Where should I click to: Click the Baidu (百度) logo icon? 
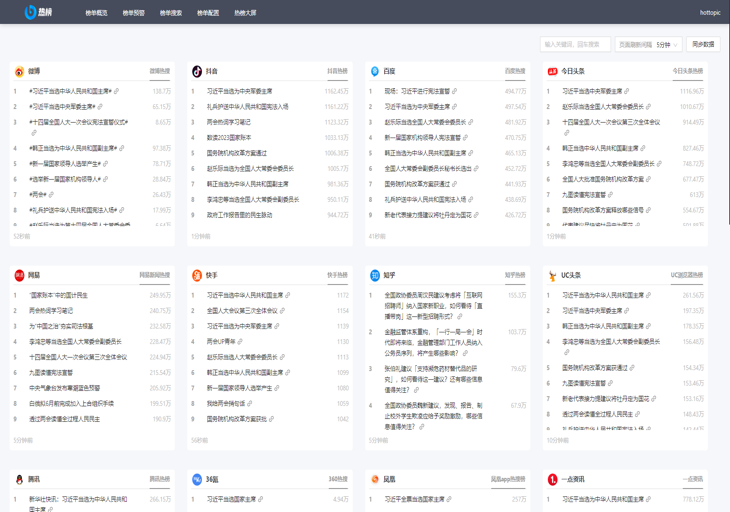(375, 71)
